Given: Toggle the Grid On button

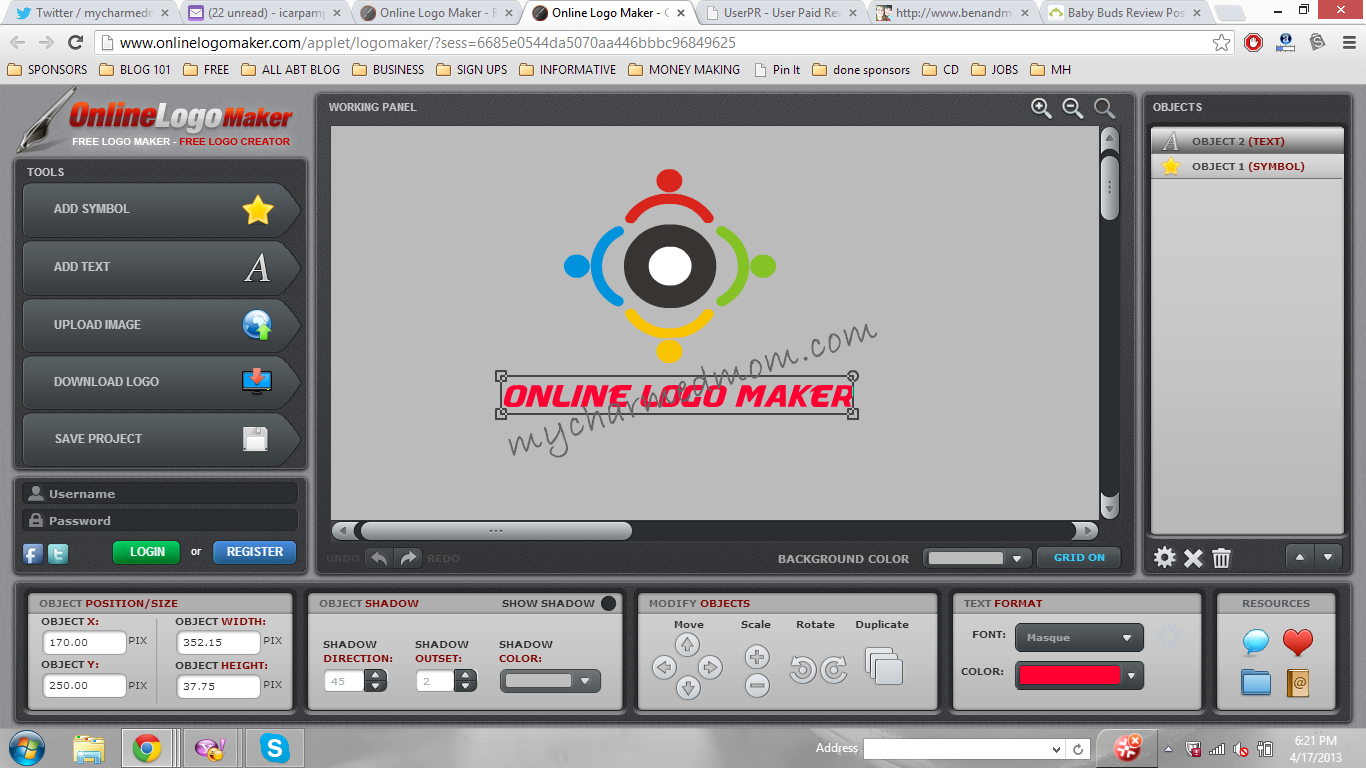Looking at the screenshot, I should [x=1079, y=558].
